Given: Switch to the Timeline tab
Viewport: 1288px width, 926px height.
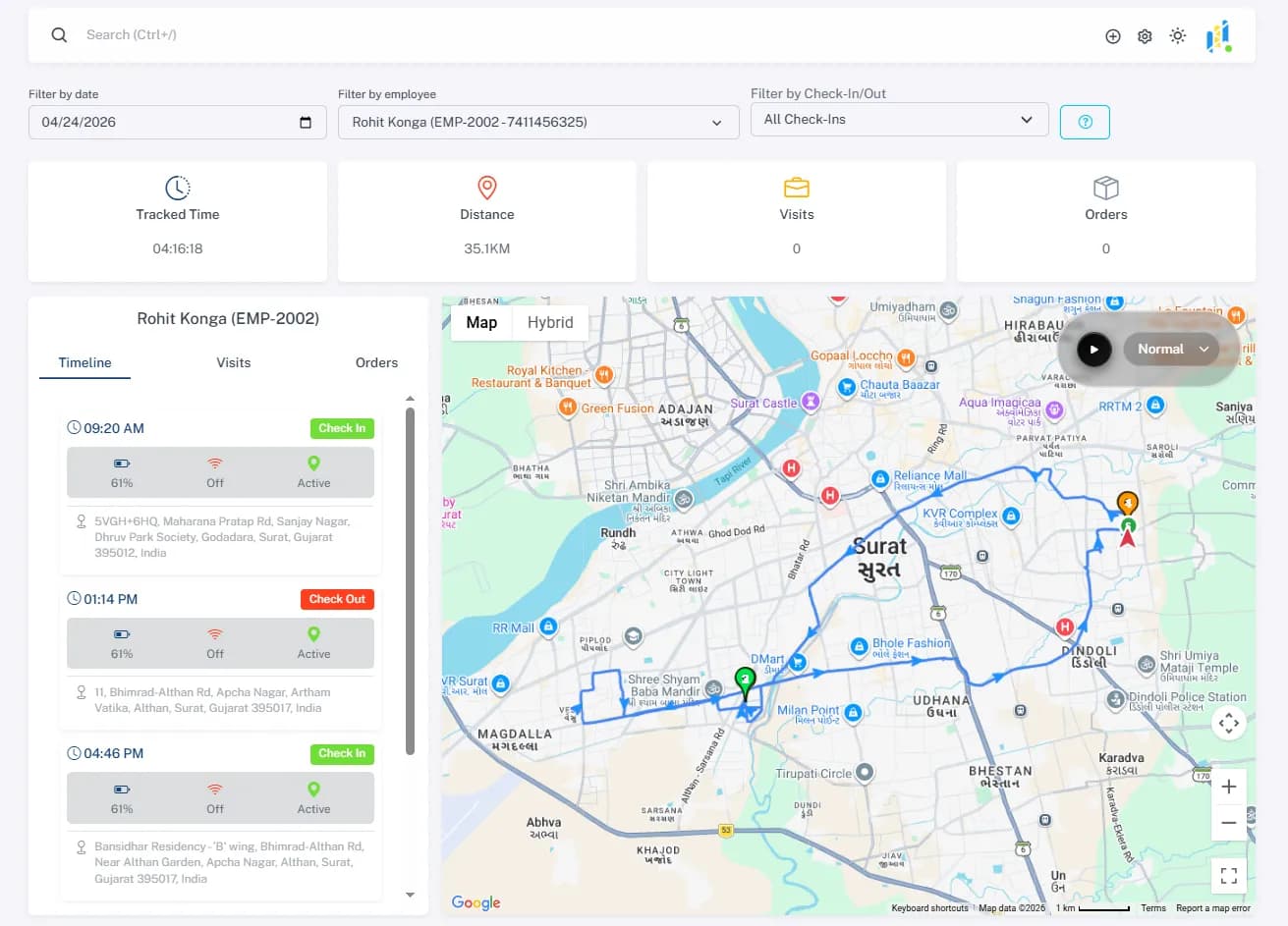Looking at the screenshot, I should pyautogui.click(x=84, y=363).
